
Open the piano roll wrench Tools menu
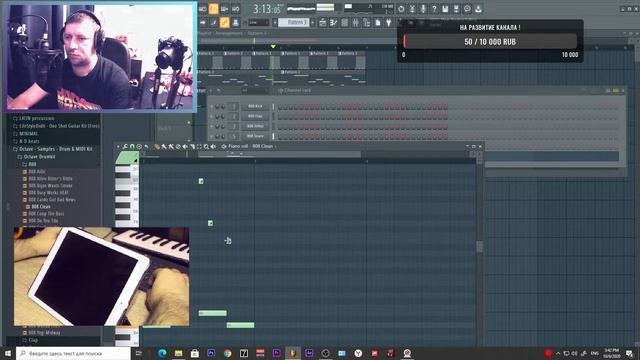(125, 146)
